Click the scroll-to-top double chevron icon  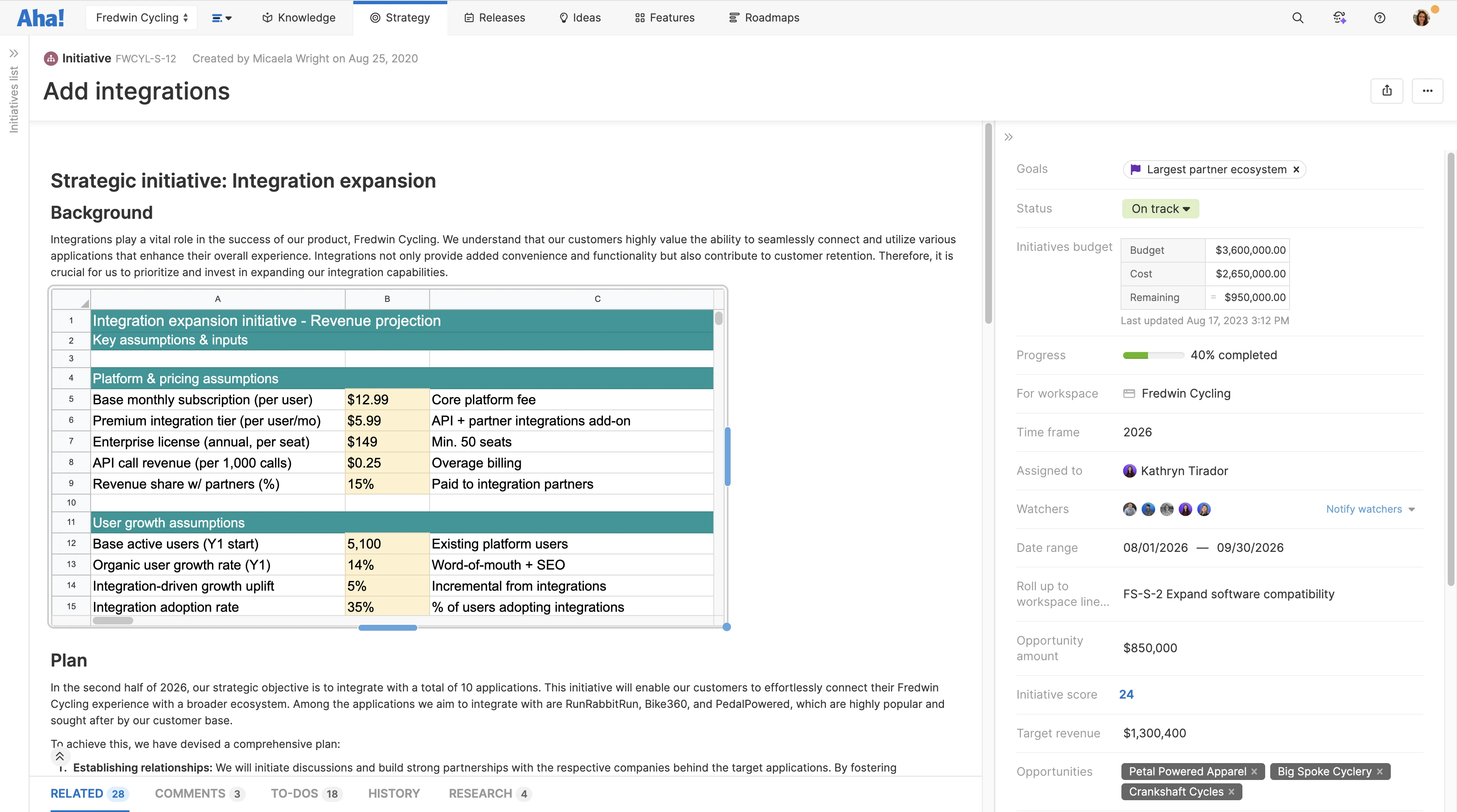60,756
